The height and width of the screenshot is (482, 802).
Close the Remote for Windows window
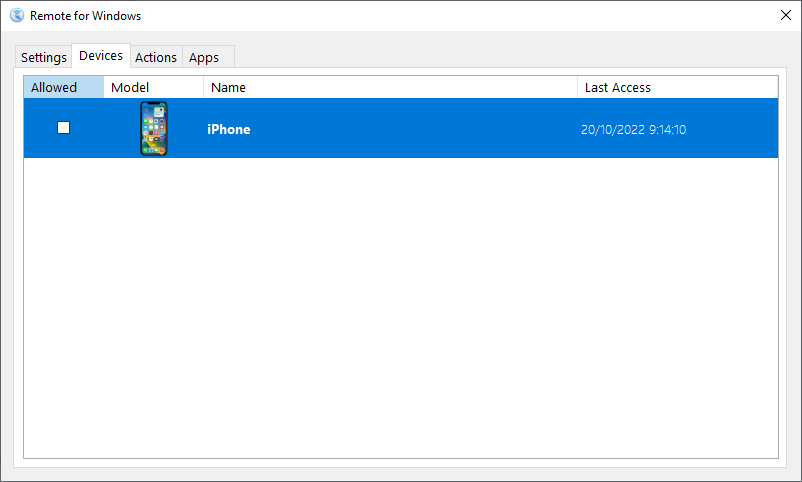pos(785,16)
